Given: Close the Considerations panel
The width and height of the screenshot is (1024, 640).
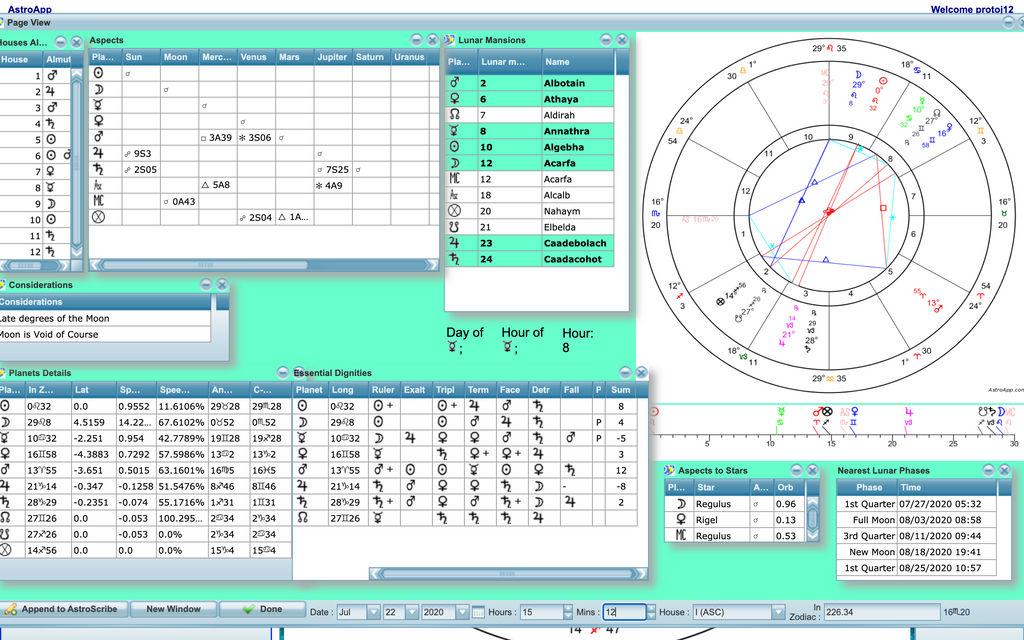Looking at the screenshot, I should click(x=222, y=285).
